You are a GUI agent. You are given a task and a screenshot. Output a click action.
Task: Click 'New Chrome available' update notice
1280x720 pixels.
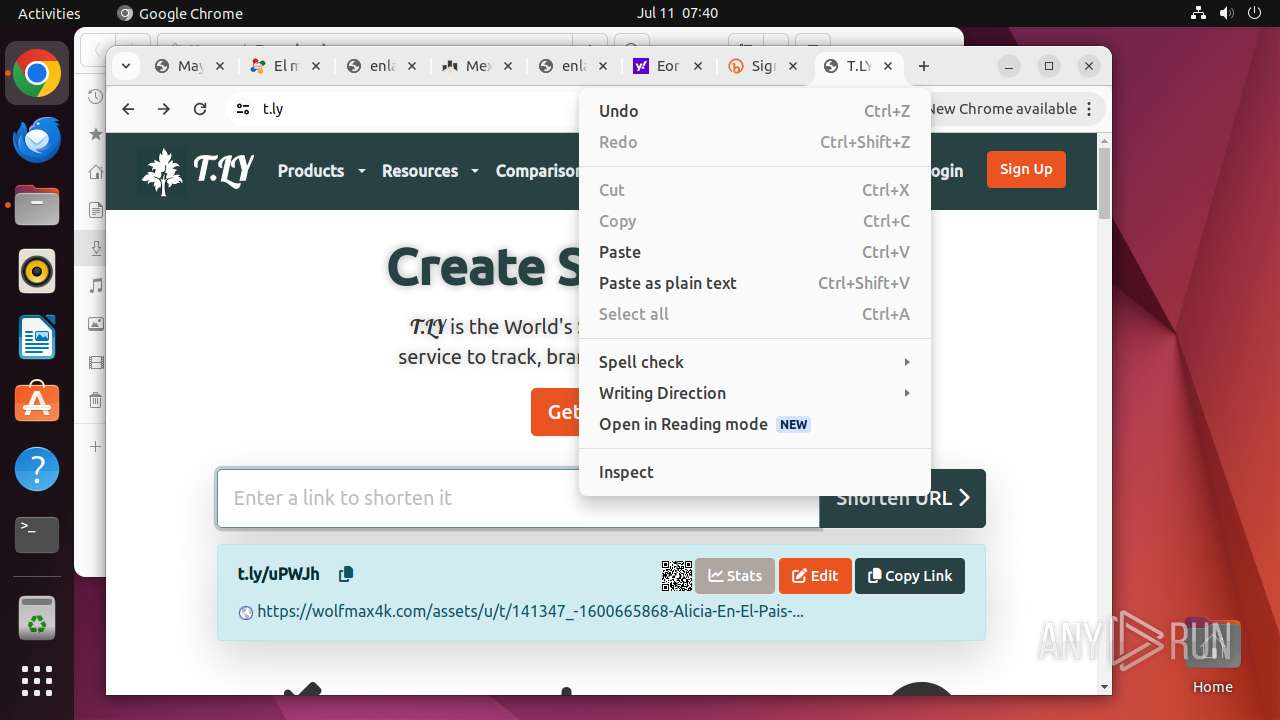(x=1002, y=109)
